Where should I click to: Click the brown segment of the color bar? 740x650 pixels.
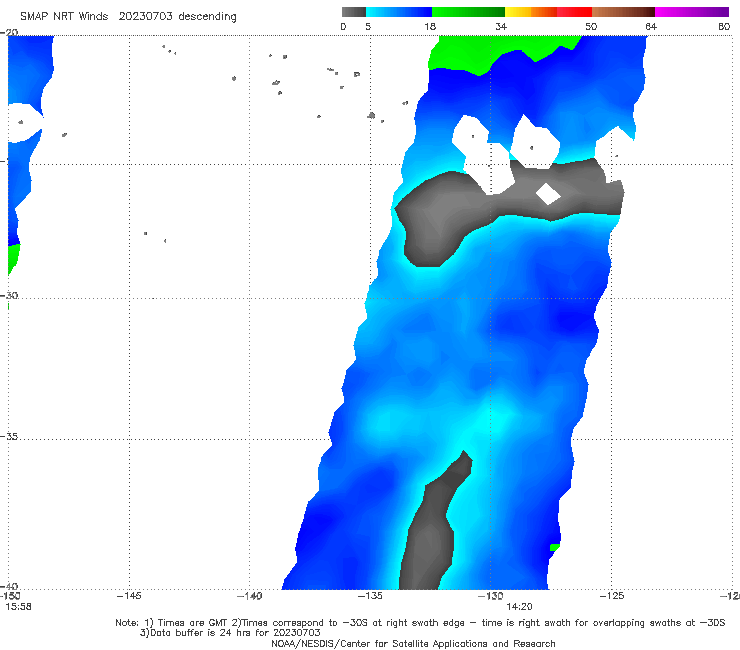623,12
